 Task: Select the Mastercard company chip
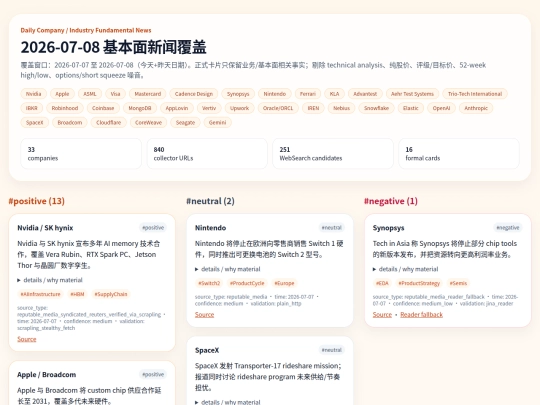[147, 94]
